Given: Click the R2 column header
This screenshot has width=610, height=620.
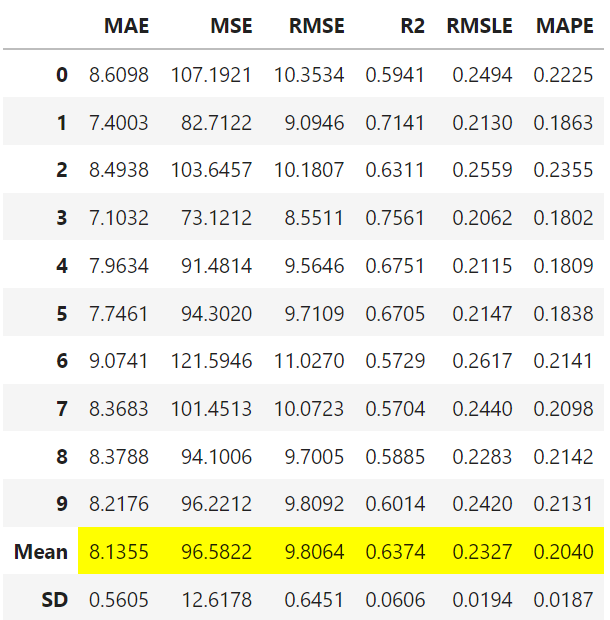Looking at the screenshot, I should point(412,26).
